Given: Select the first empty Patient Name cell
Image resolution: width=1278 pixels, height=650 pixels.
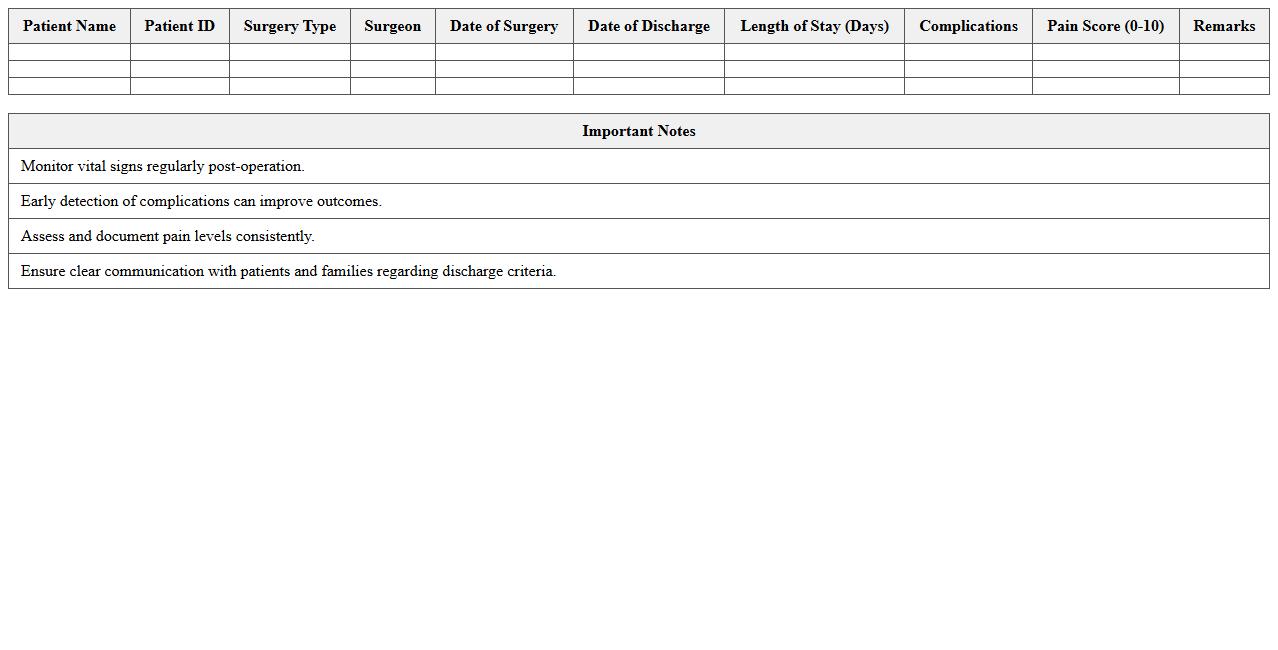Looking at the screenshot, I should pos(68,51).
